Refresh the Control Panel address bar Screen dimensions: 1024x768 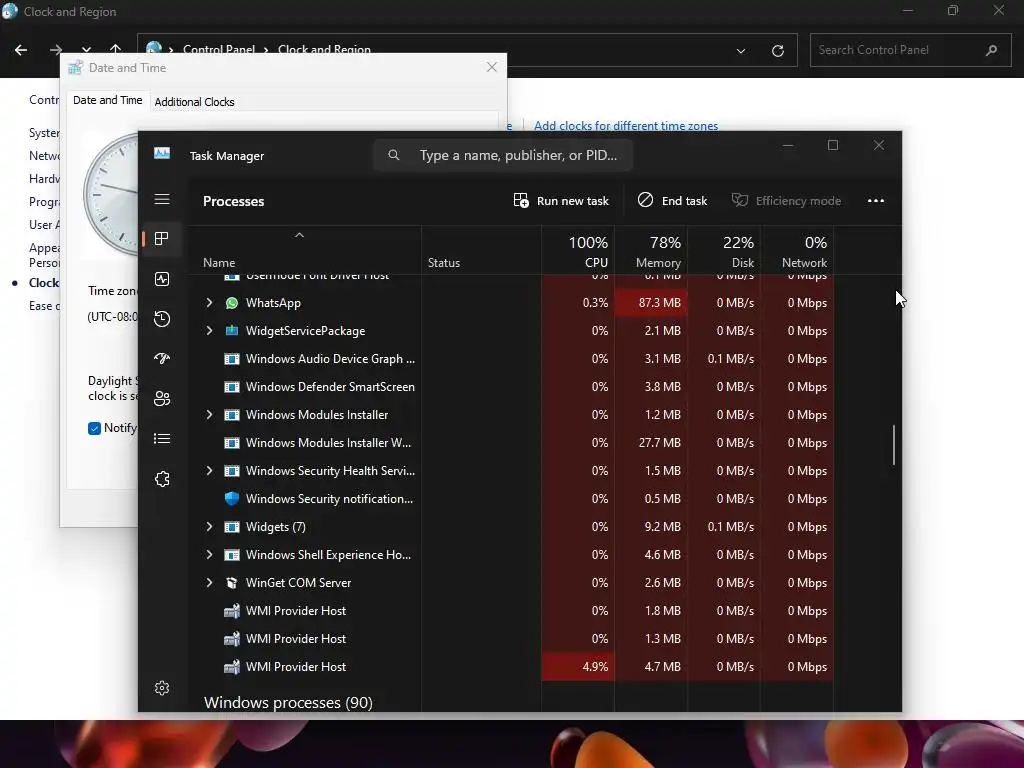coord(778,50)
